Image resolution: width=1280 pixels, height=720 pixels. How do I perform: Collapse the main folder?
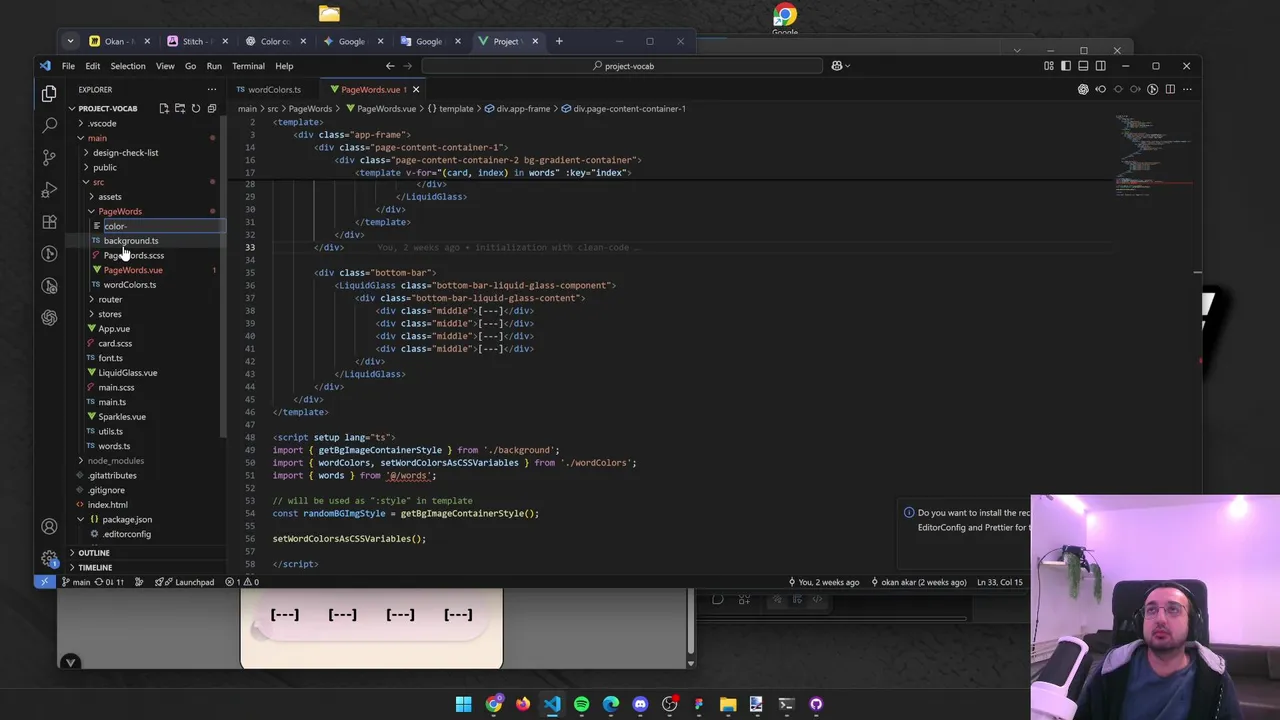pyautogui.click(x=97, y=138)
